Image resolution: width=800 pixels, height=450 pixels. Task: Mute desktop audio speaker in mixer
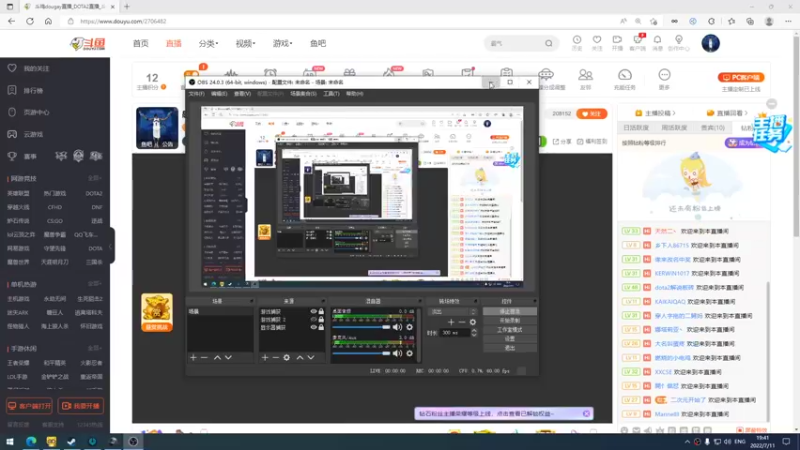(x=397, y=327)
